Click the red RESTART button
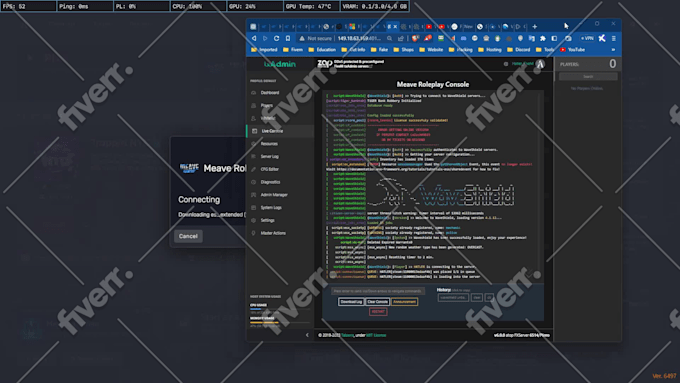The height and width of the screenshot is (383, 680). click(378, 311)
